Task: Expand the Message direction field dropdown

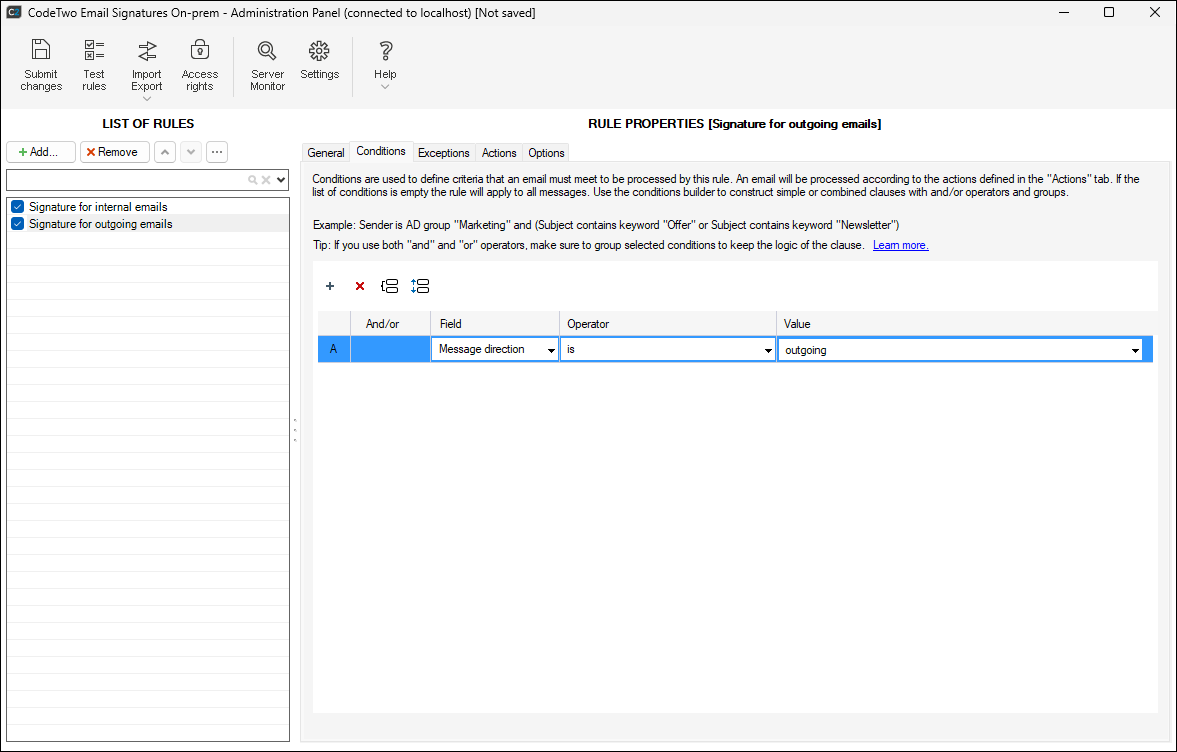Action: [x=551, y=350]
